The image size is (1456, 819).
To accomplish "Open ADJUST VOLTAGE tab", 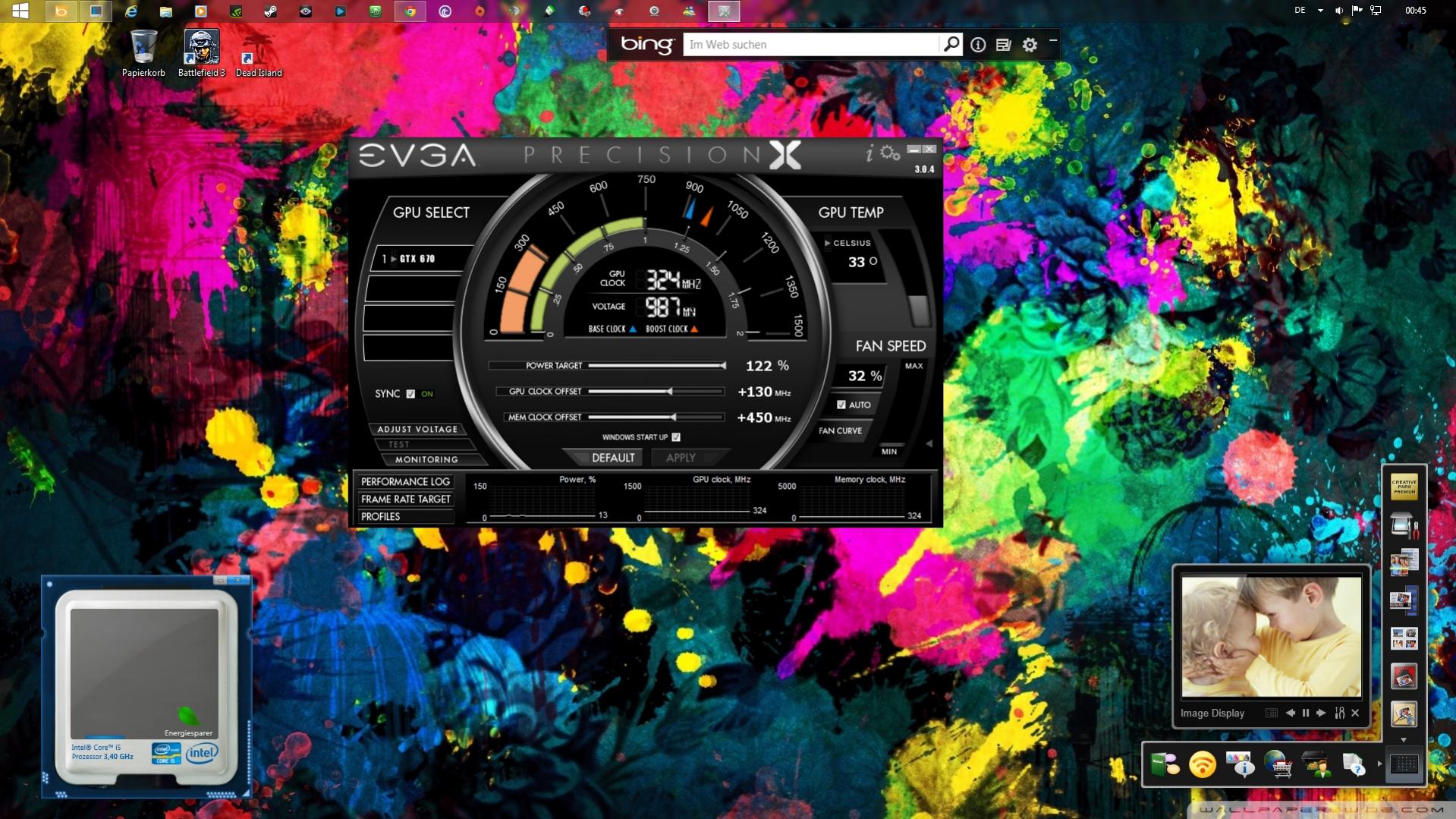I will point(418,429).
